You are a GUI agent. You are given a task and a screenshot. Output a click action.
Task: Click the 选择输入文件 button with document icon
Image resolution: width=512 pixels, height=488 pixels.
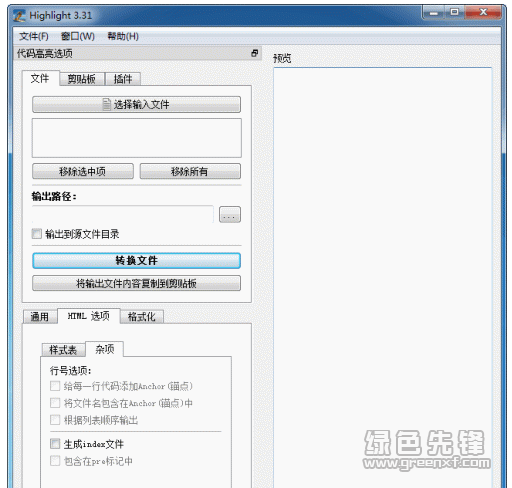(136, 105)
